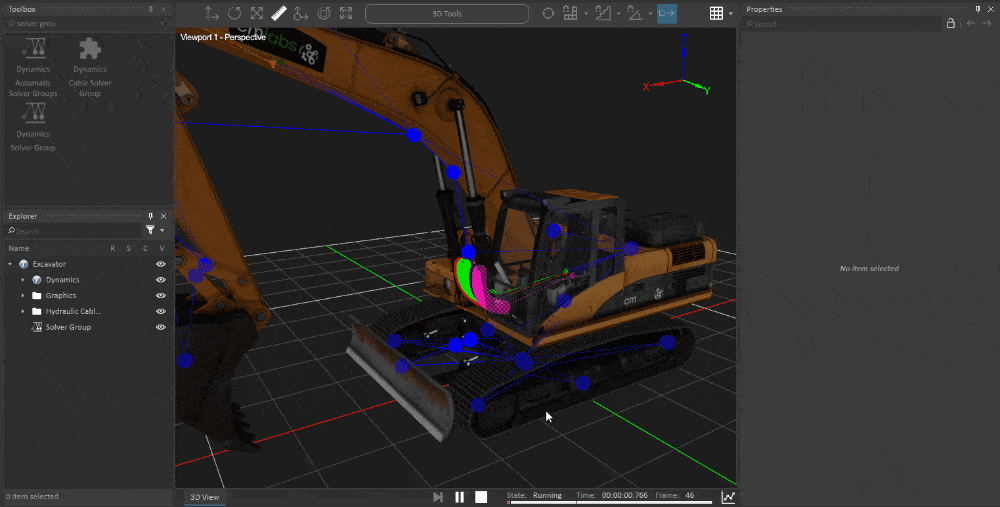Click the Time value 00:00:00:766
Viewport: 1000px width, 507px height.
pos(624,496)
